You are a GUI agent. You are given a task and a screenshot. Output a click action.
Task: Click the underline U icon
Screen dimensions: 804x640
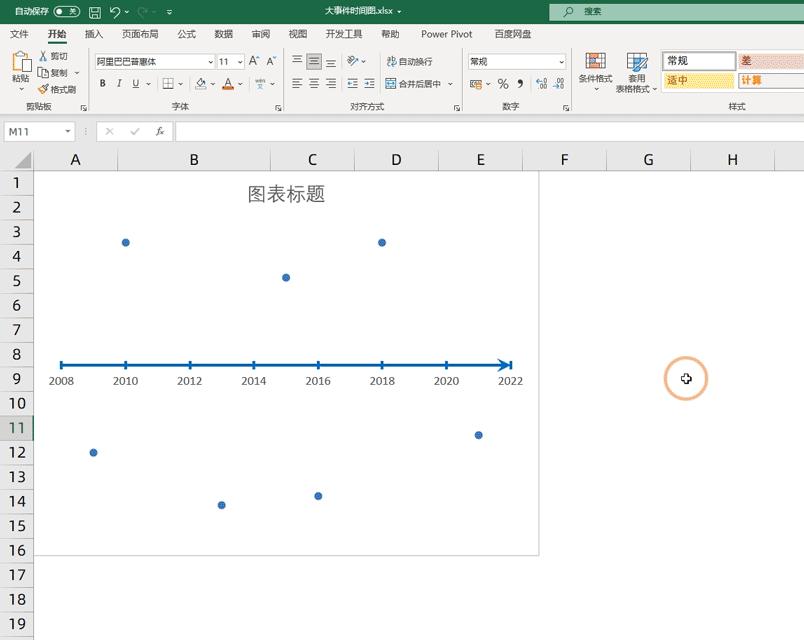coord(134,84)
